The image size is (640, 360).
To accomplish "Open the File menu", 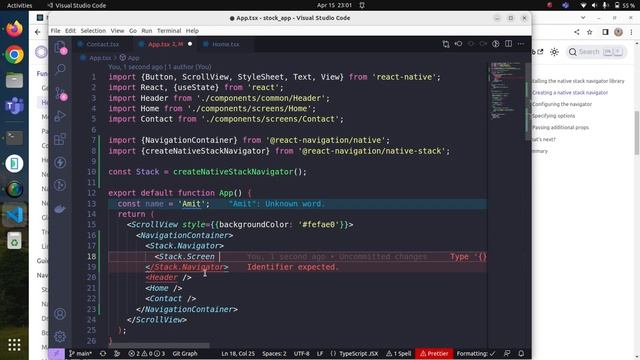I will pyautogui.click(x=55, y=31).
